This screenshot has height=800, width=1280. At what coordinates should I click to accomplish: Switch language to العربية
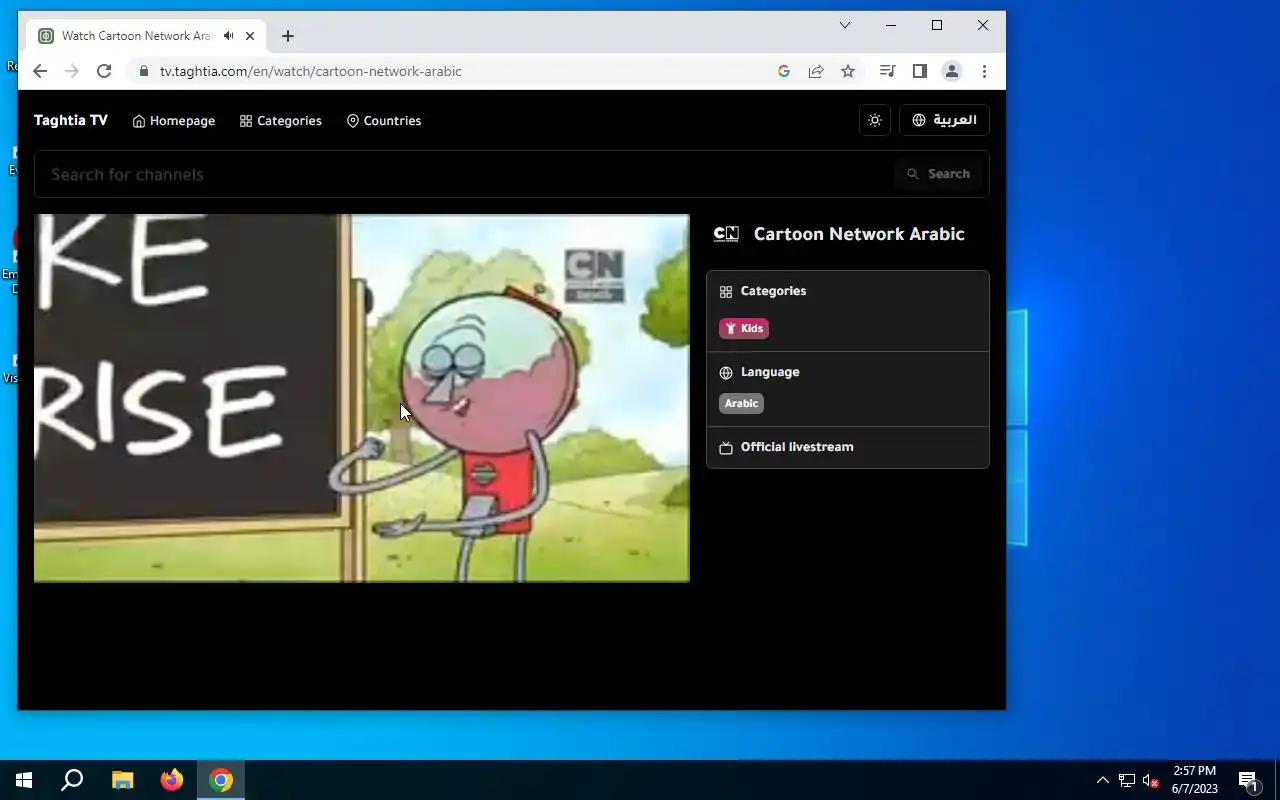(944, 120)
